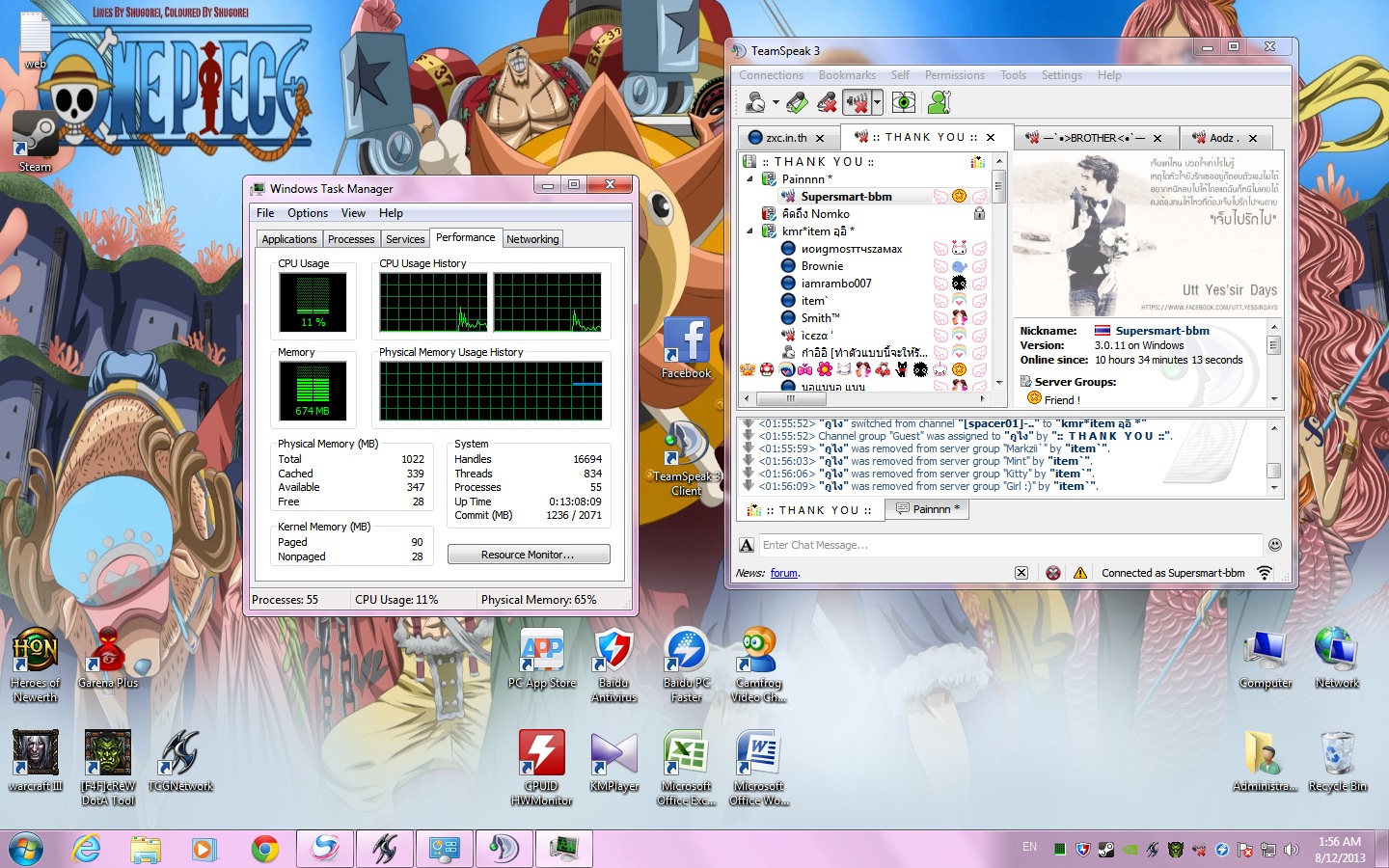Click the KMPlayer desktop icon
This screenshot has width=1389, height=868.
pos(614,761)
